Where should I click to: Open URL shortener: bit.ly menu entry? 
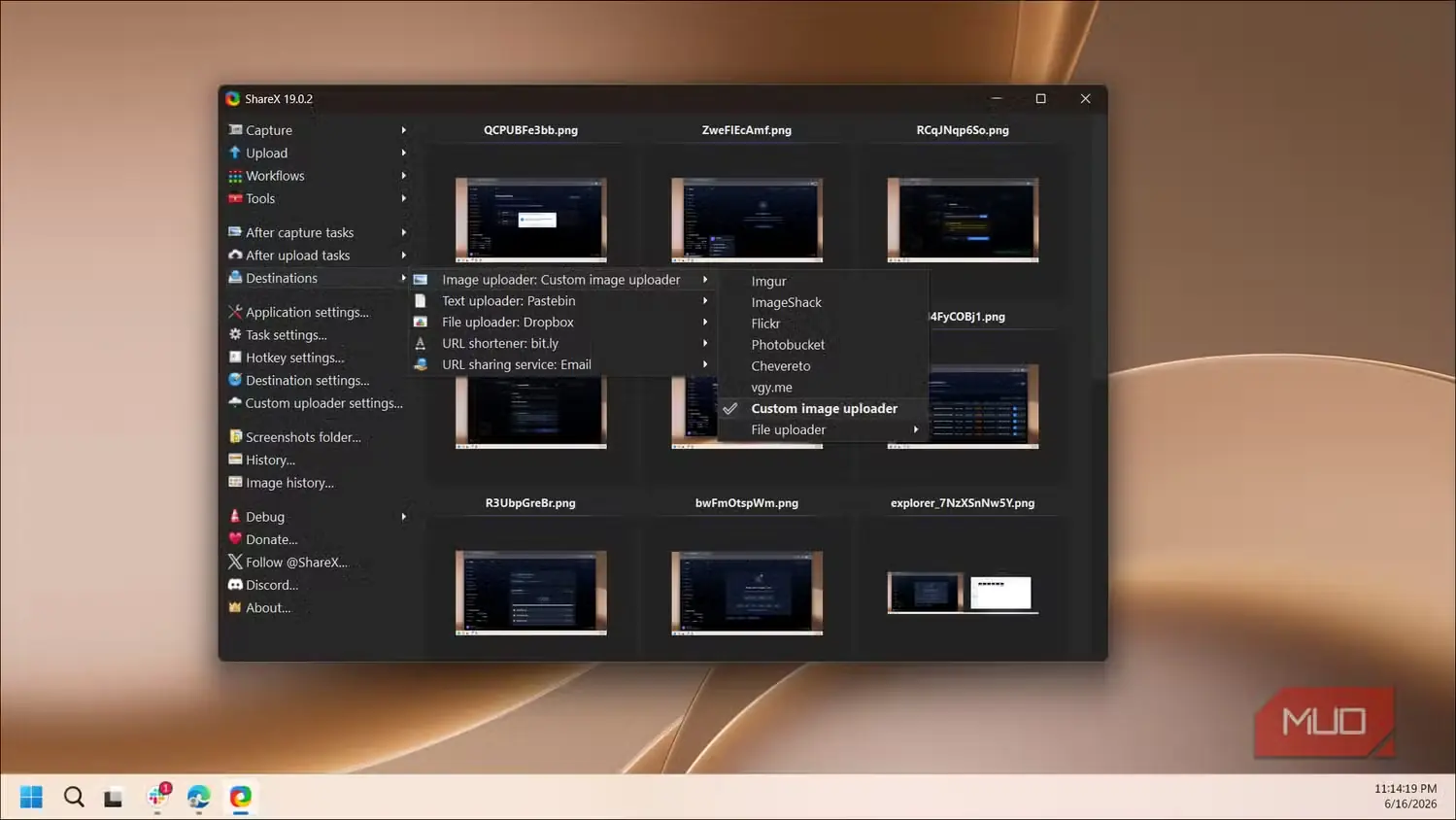(562, 344)
